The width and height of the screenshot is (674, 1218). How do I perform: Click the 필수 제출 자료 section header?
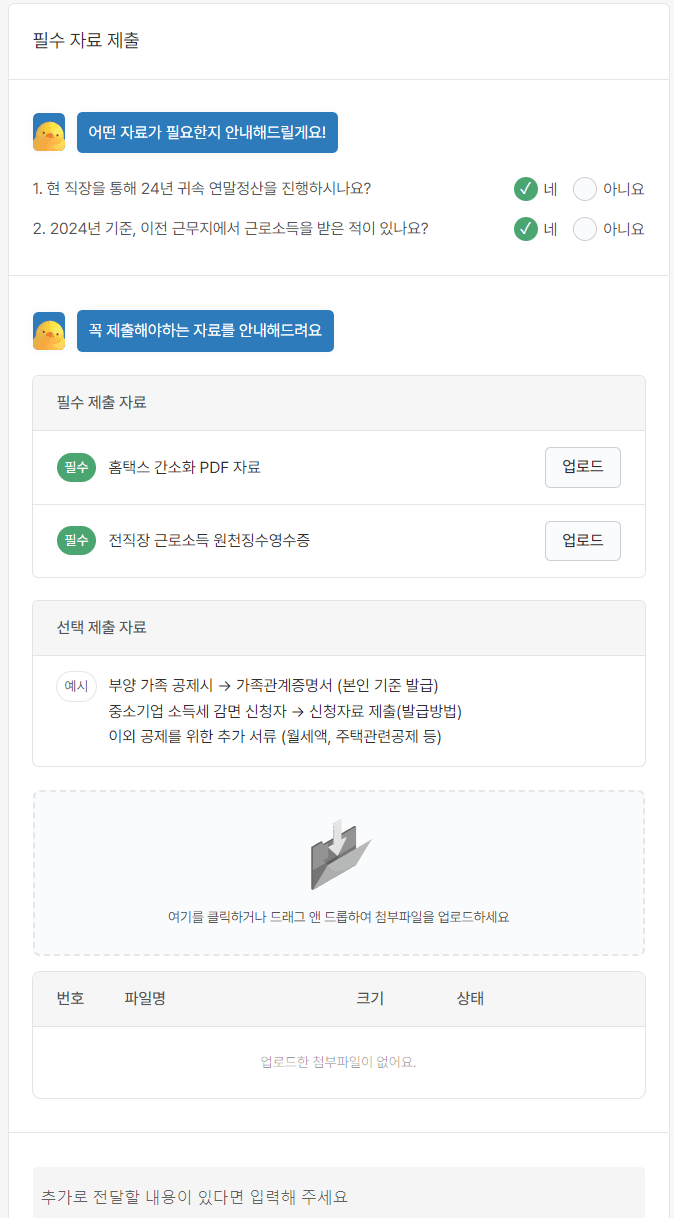pyautogui.click(x=98, y=403)
